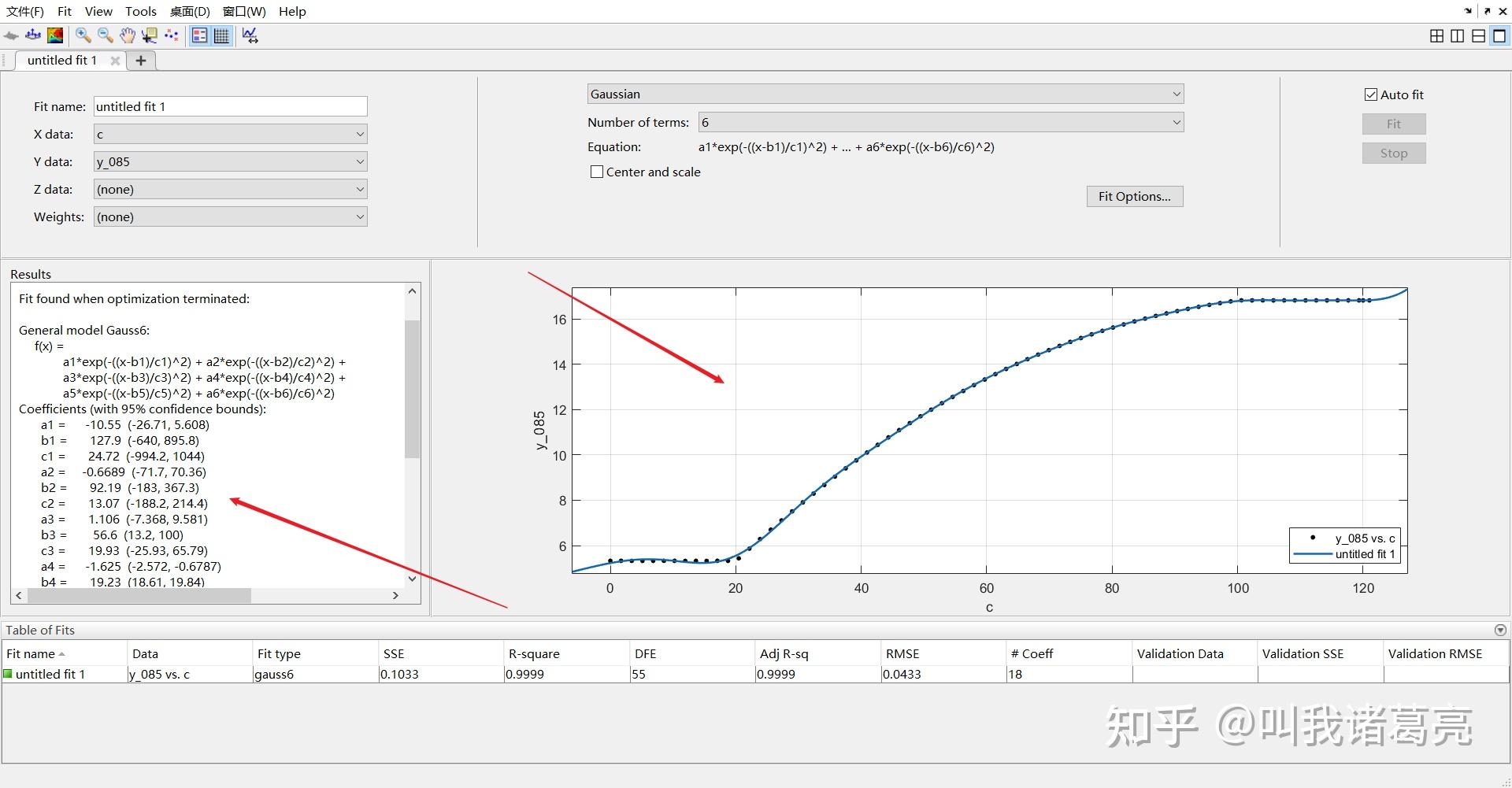This screenshot has width=1512, height=788.
Task: Select the Zoom Out tool
Action: coord(104,35)
